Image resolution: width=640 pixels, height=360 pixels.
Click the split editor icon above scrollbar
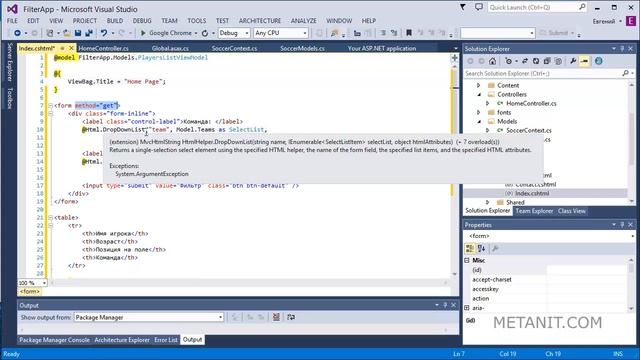[x=454, y=58]
